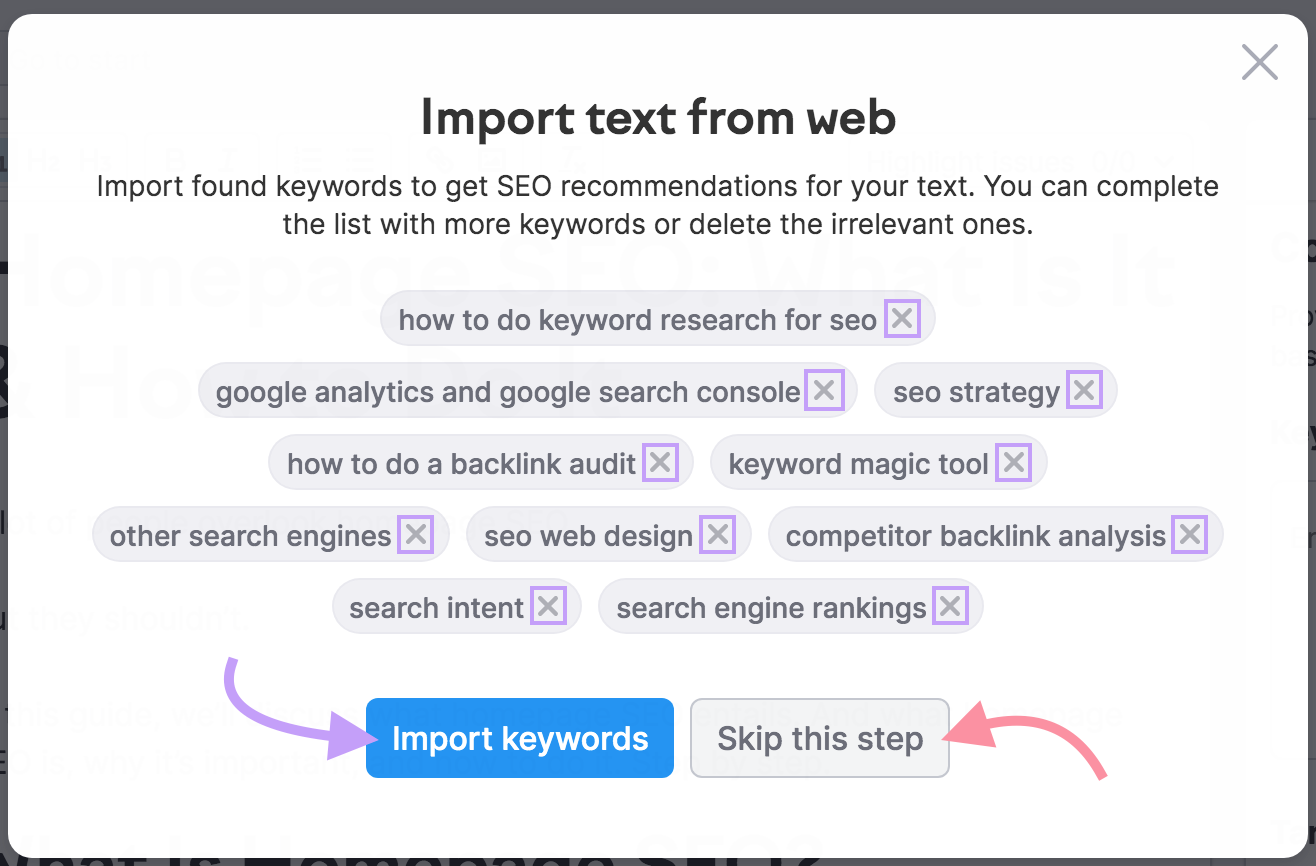The width and height of the screenshot is (1316, 866).
Task: Delete 'how to do a backlink audit' keyword
Action: click(x=660, y=464)
